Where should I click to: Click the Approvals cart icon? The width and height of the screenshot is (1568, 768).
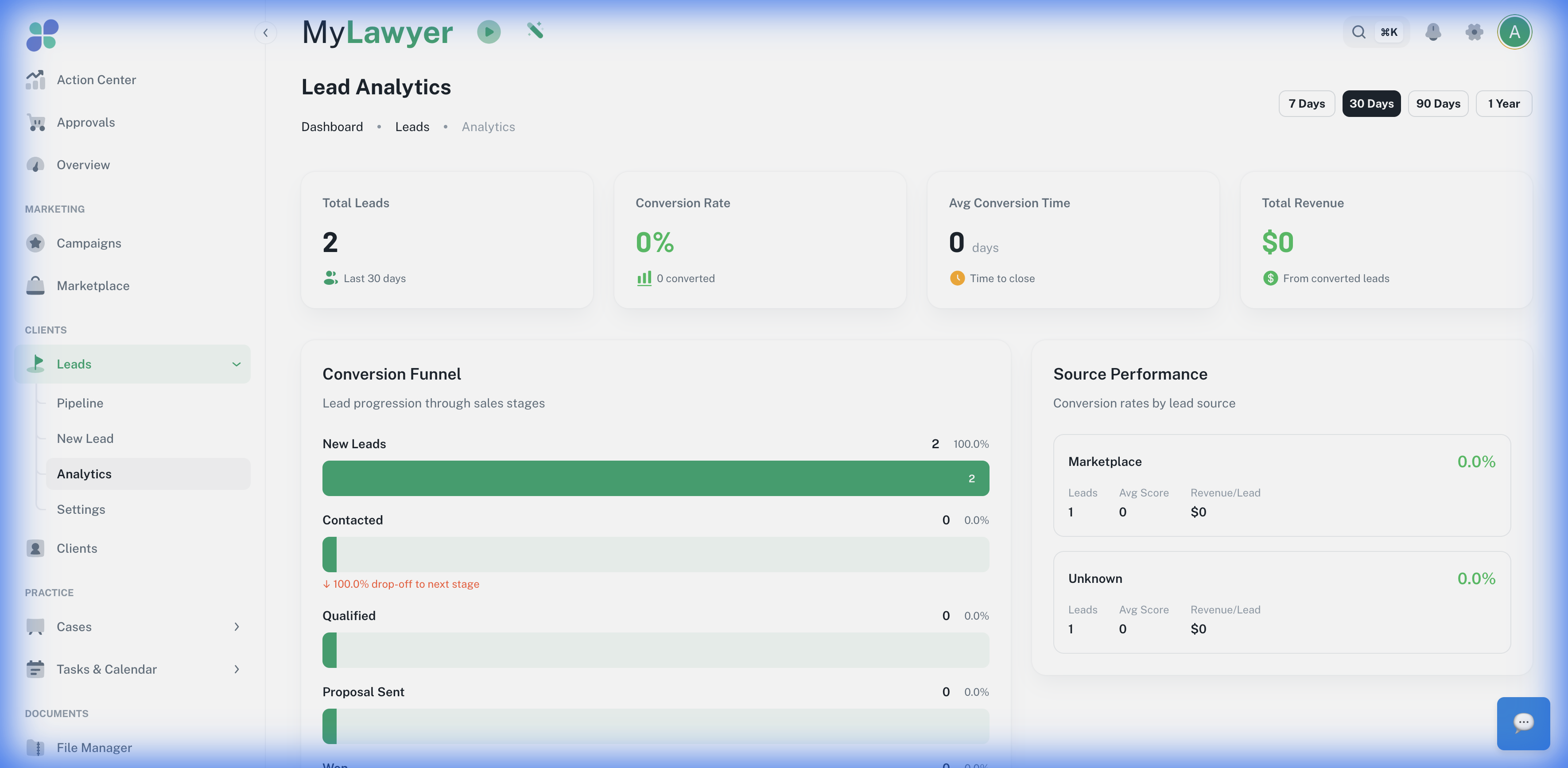coord(35,122)
